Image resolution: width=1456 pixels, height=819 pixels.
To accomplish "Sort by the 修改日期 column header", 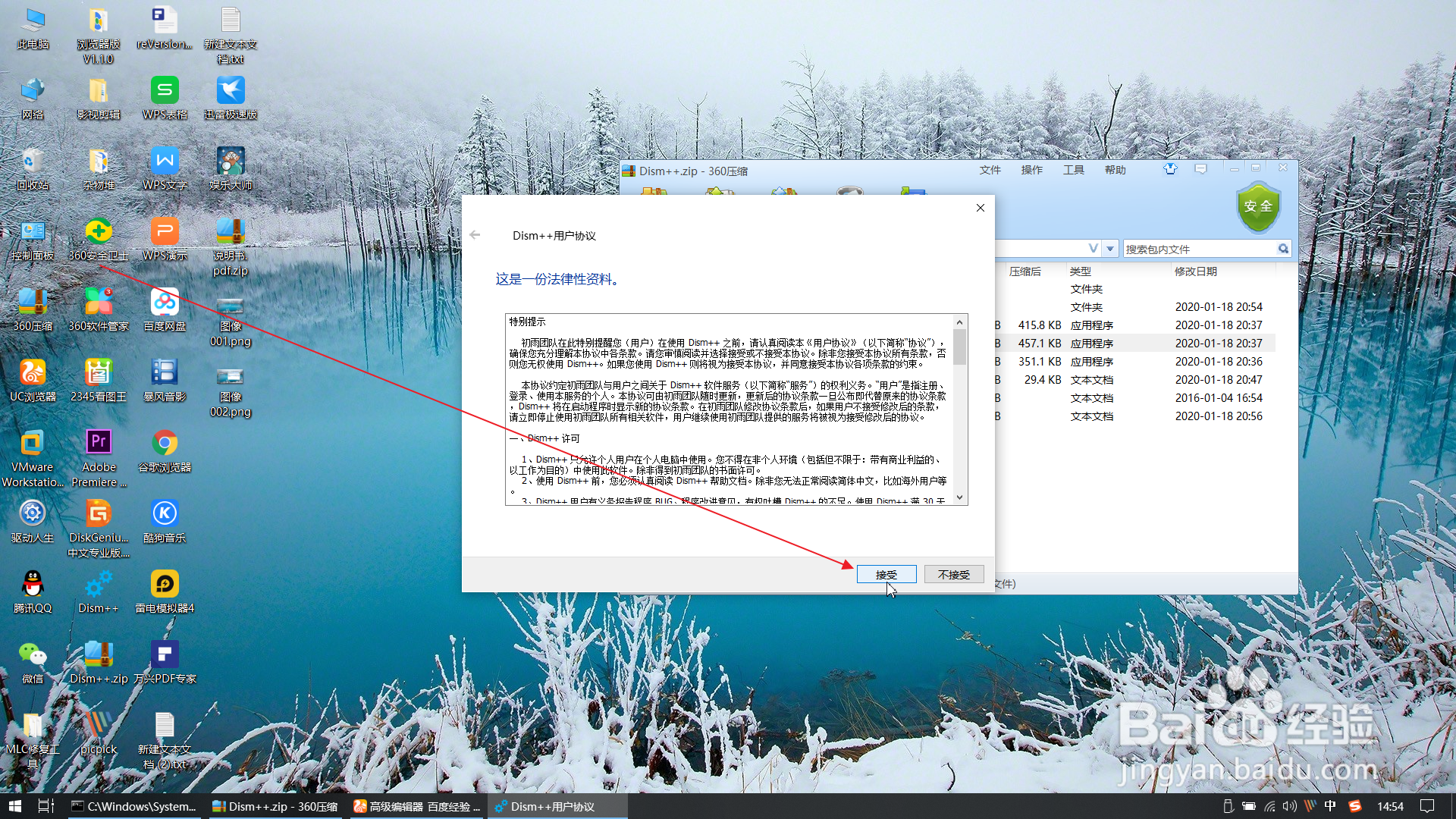I will tap(1195, 271).
